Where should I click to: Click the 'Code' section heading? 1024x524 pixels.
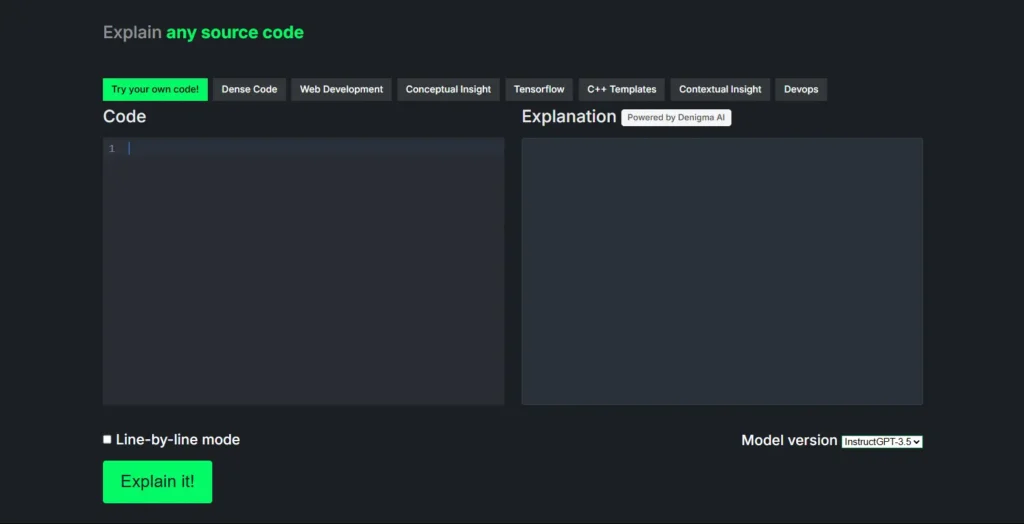(x=125, y=116)
